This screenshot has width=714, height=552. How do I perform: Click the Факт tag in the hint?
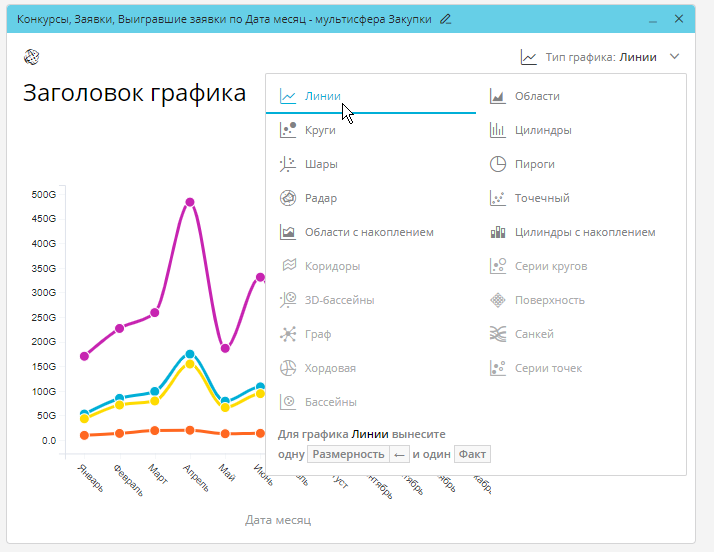(472, 454)
